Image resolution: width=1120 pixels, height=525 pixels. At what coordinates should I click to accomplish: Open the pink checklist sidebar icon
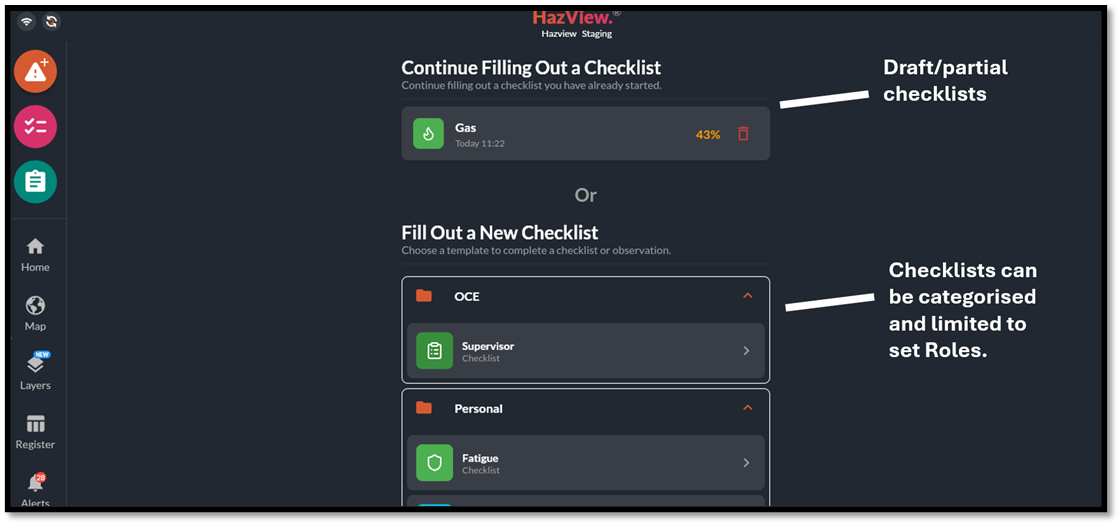(x=35, y=126)
